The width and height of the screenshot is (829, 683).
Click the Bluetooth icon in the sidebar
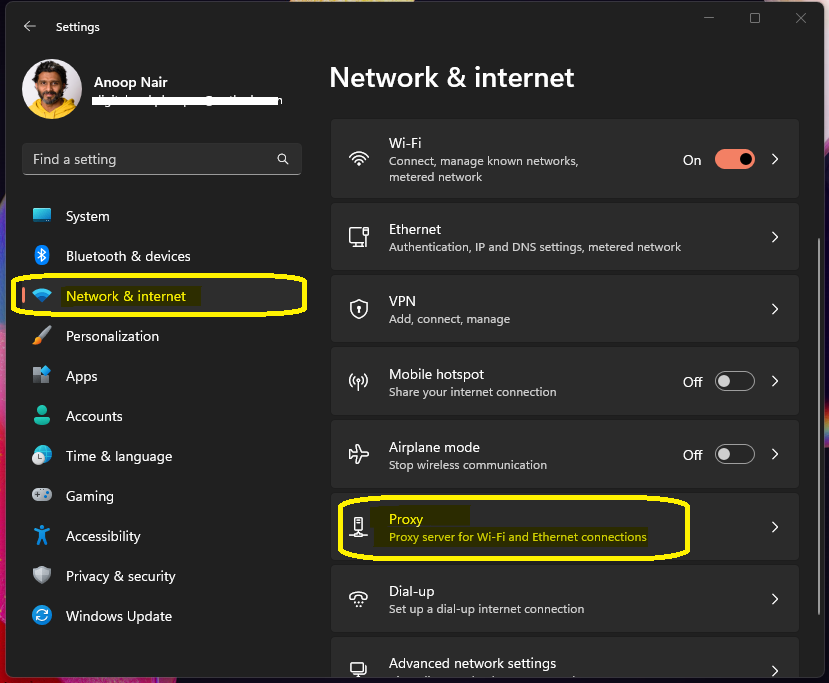pos(42,255)
